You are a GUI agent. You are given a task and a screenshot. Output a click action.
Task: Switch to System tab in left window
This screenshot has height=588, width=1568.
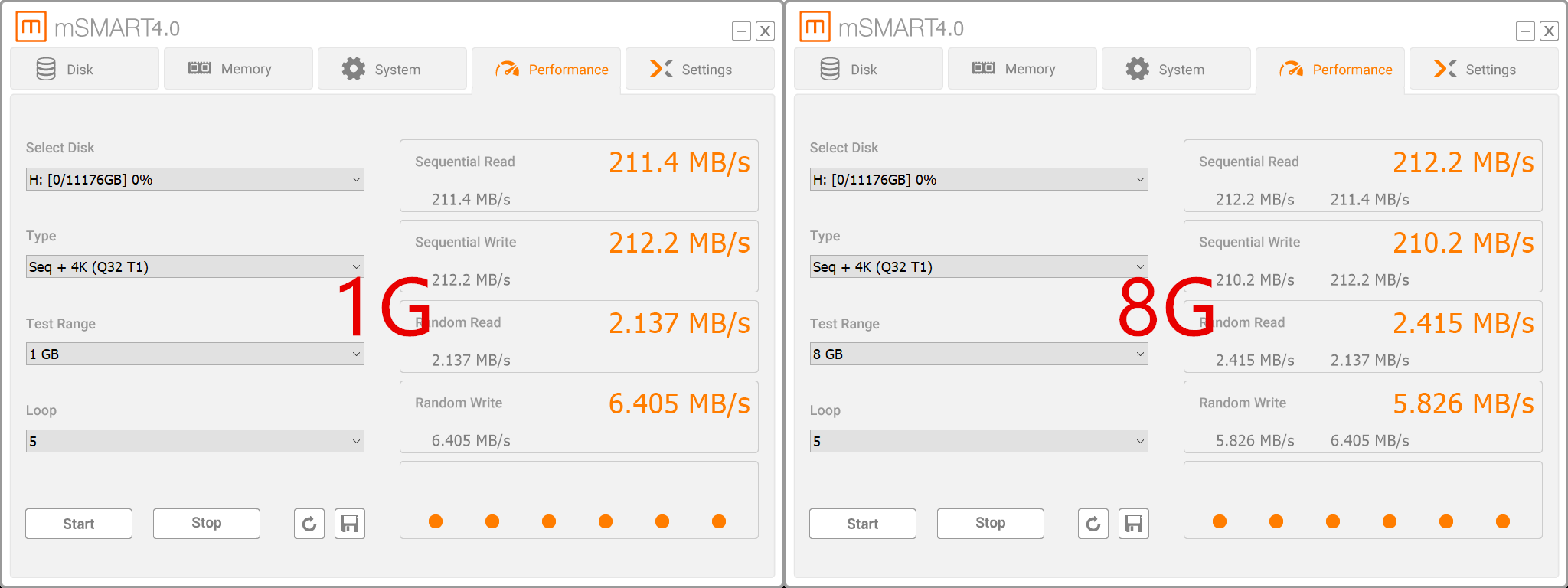(x=392, y=70)
